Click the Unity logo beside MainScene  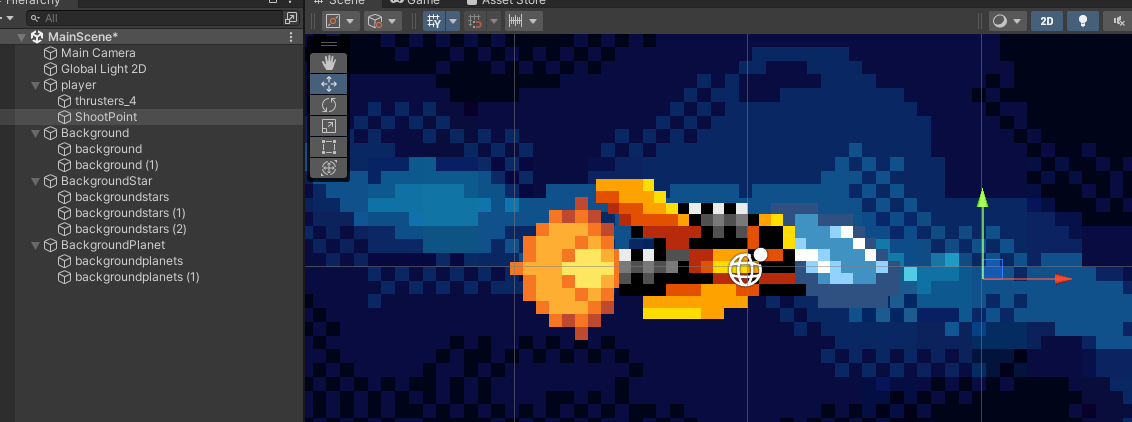(37, 37)
